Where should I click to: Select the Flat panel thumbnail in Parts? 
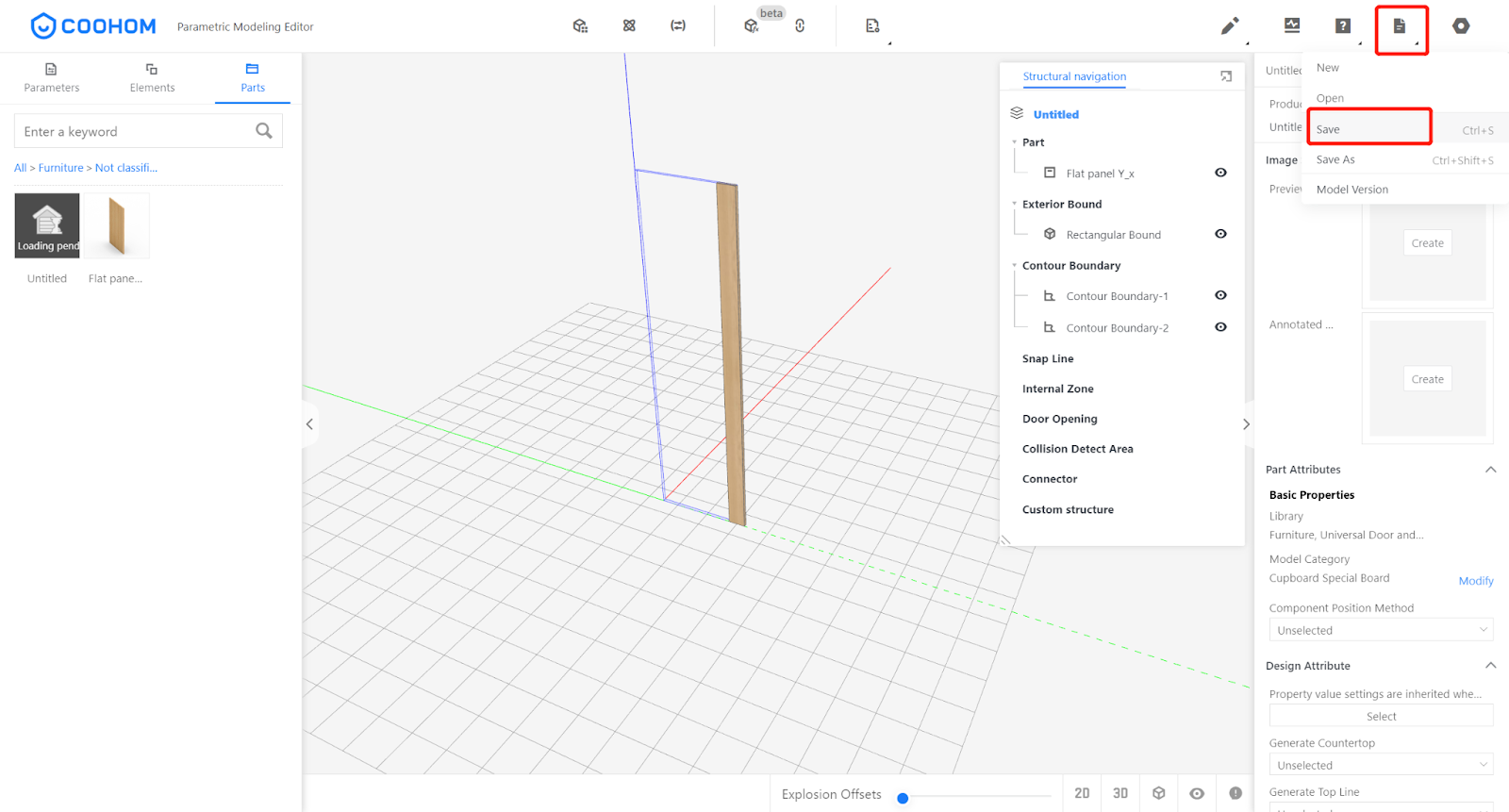(x=117, y=226)
